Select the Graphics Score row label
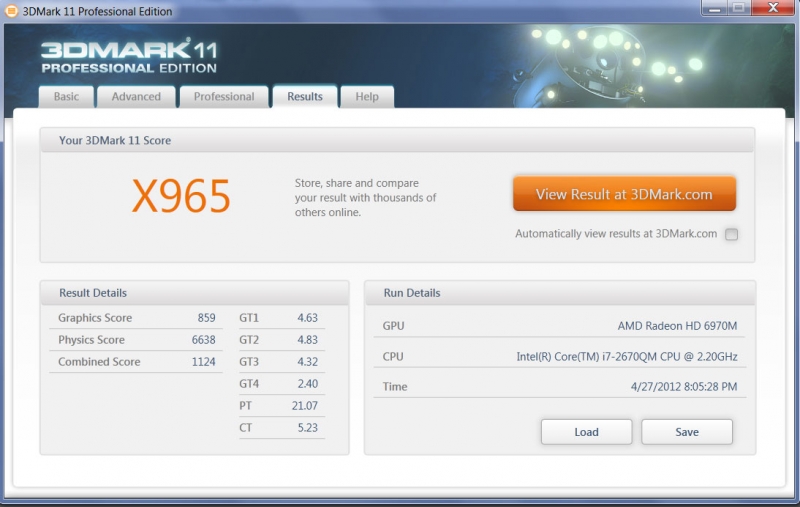800x507 pixels. (95, 318)
